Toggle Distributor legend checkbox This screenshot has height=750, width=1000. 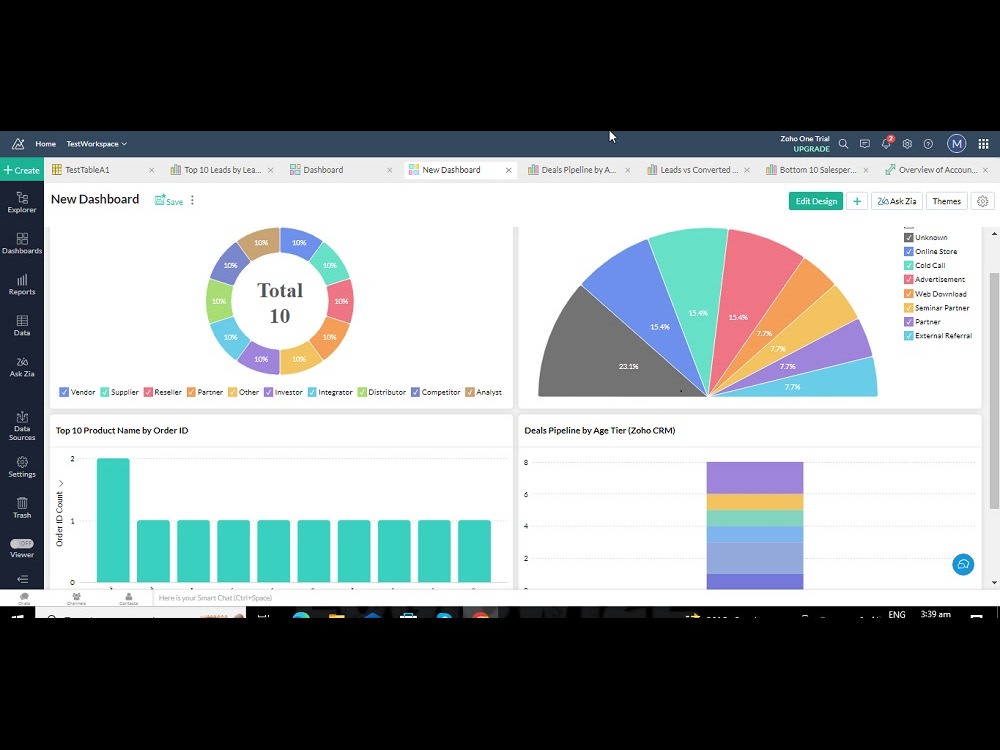pyautogui.click(x=362, y=392)
